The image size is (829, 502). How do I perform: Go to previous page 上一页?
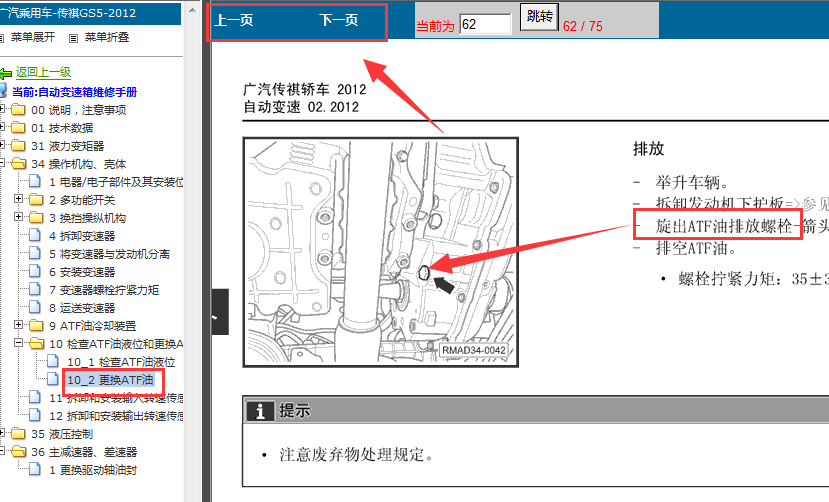point(234,20)
